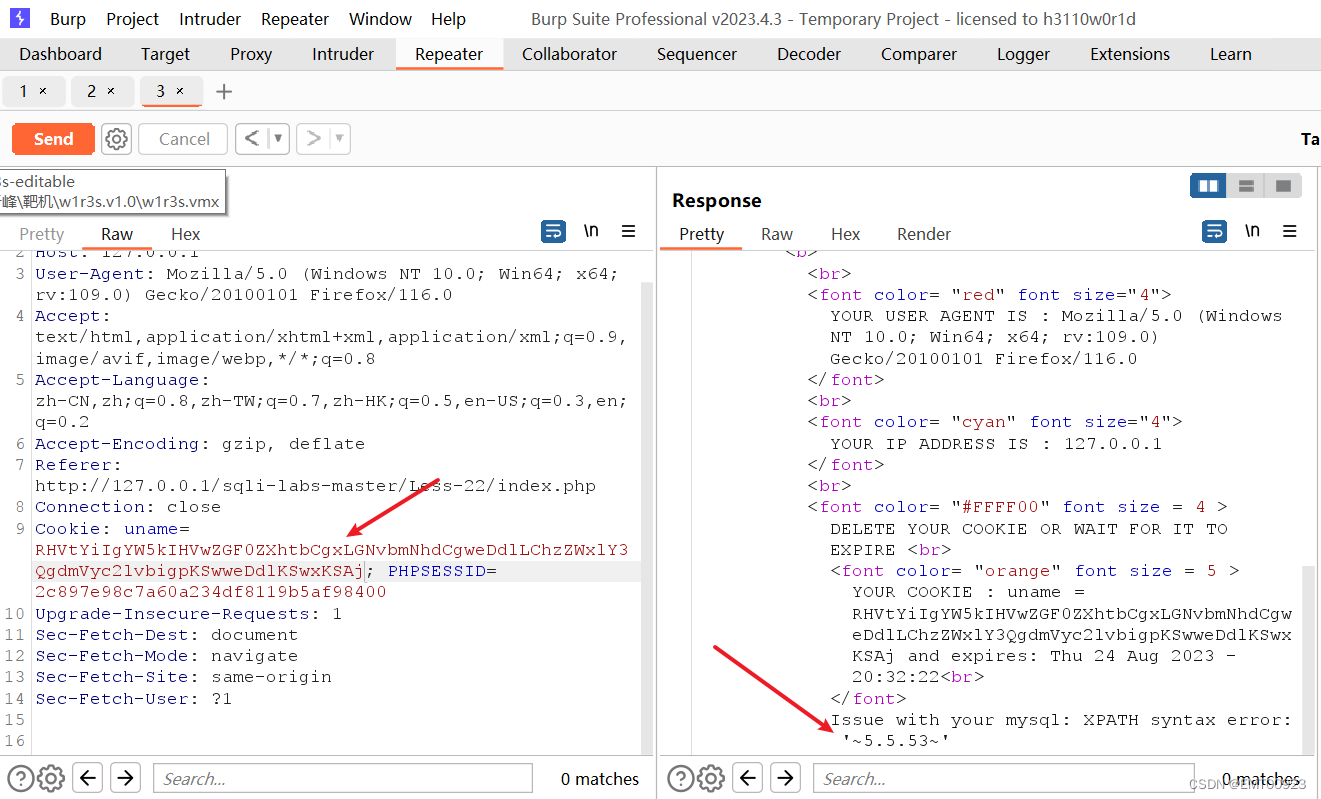Viewport: 1321px width, 799px height.
Task: Click the Burp Suite lightning logo icon
Action: (x=19, y=18)
